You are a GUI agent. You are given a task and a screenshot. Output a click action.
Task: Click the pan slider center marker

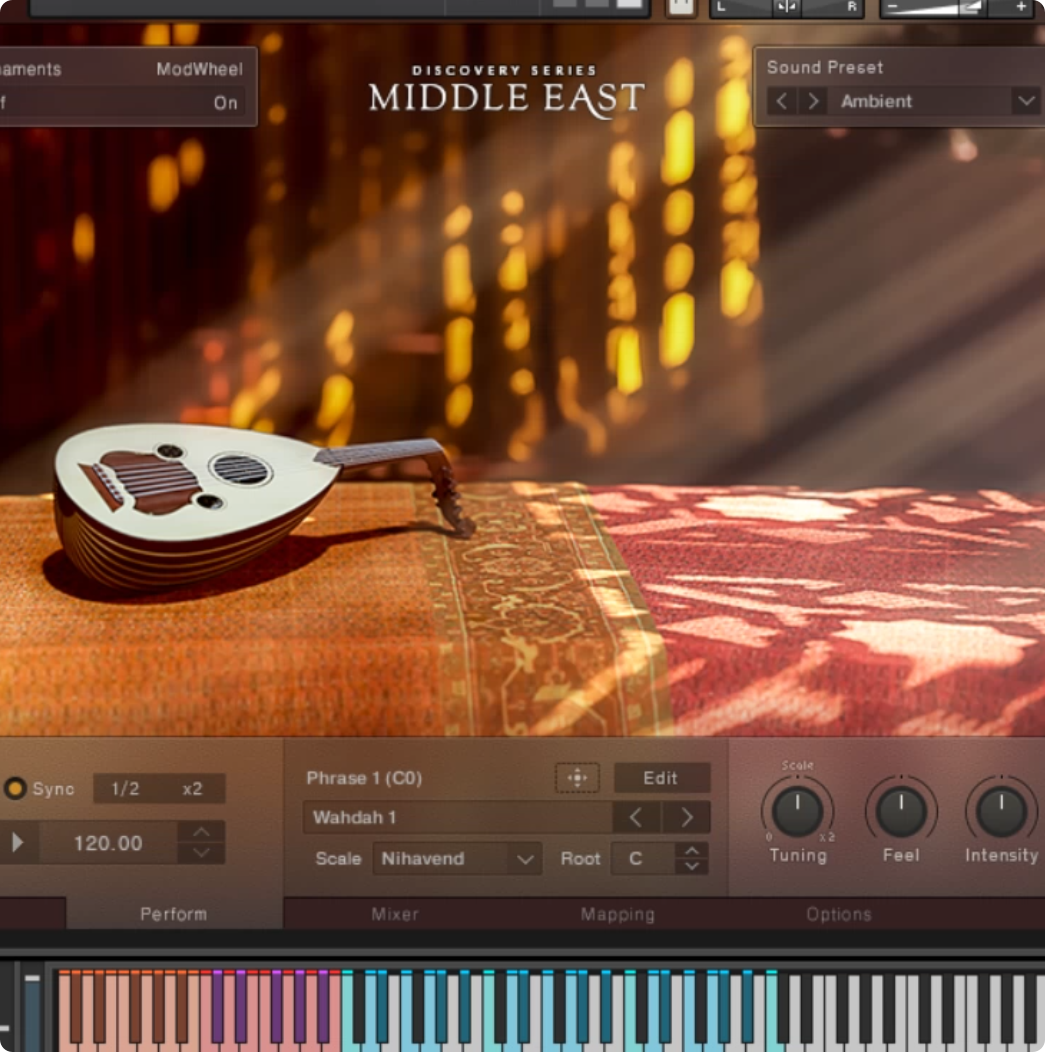786,7
